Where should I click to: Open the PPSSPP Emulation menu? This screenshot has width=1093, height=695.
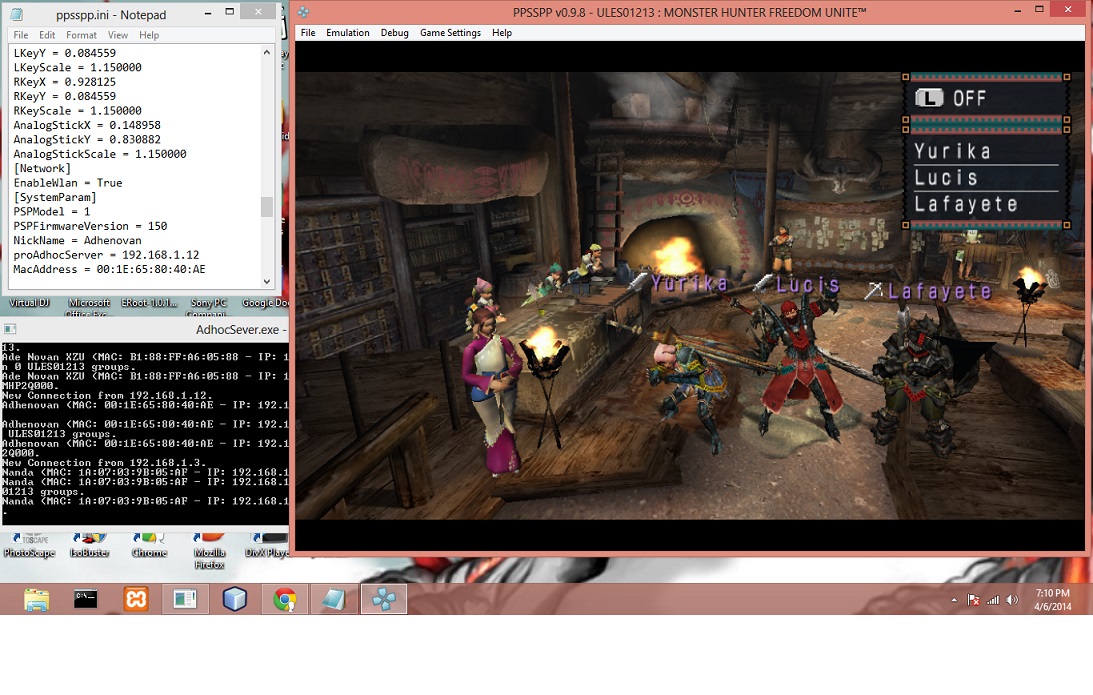(347, 33)
